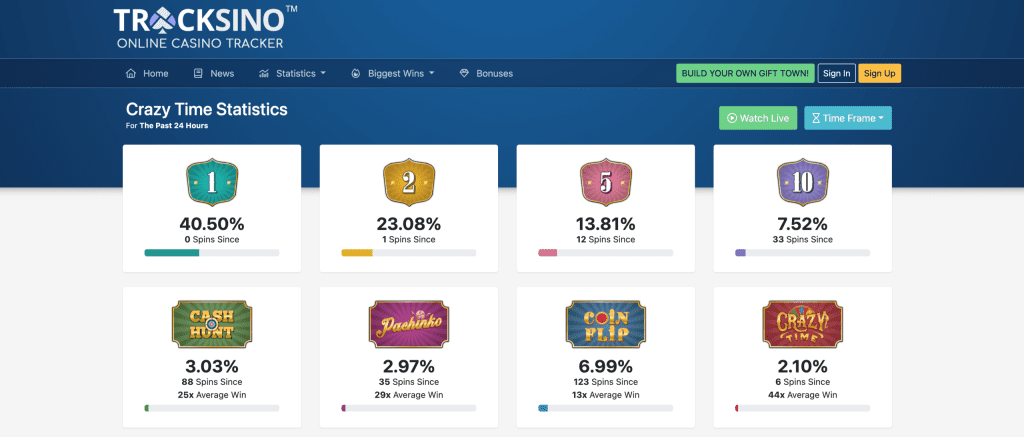Click the Sign In button
Screen dimensions: 1024x437
coord(837,73)
